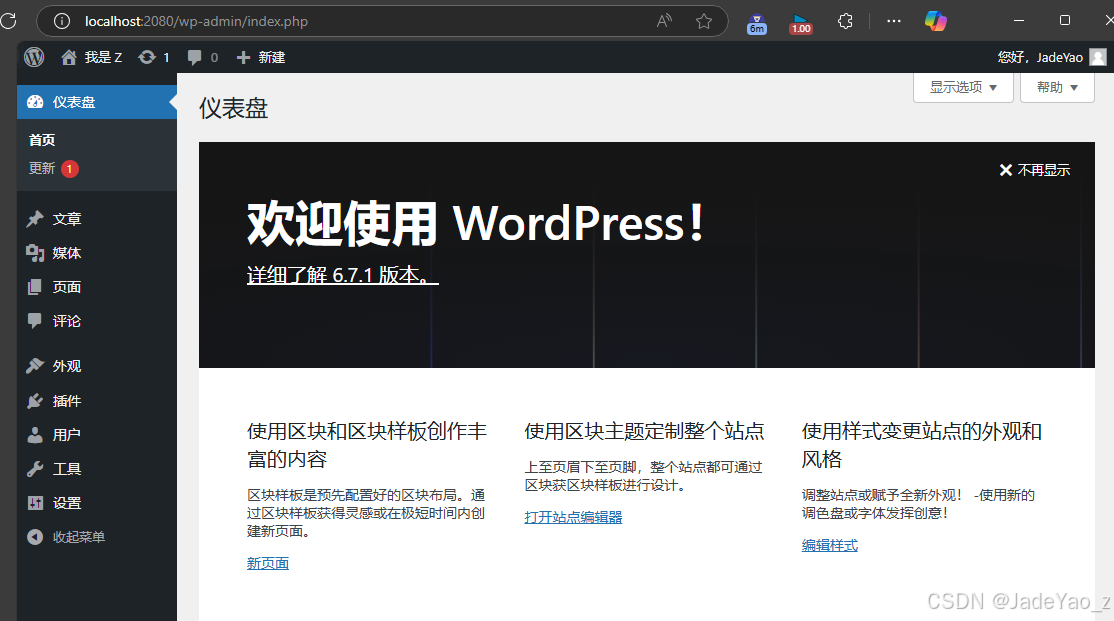Click the gauge icon beside 仪表盘
1114x621 pixels.
[35, 102]
